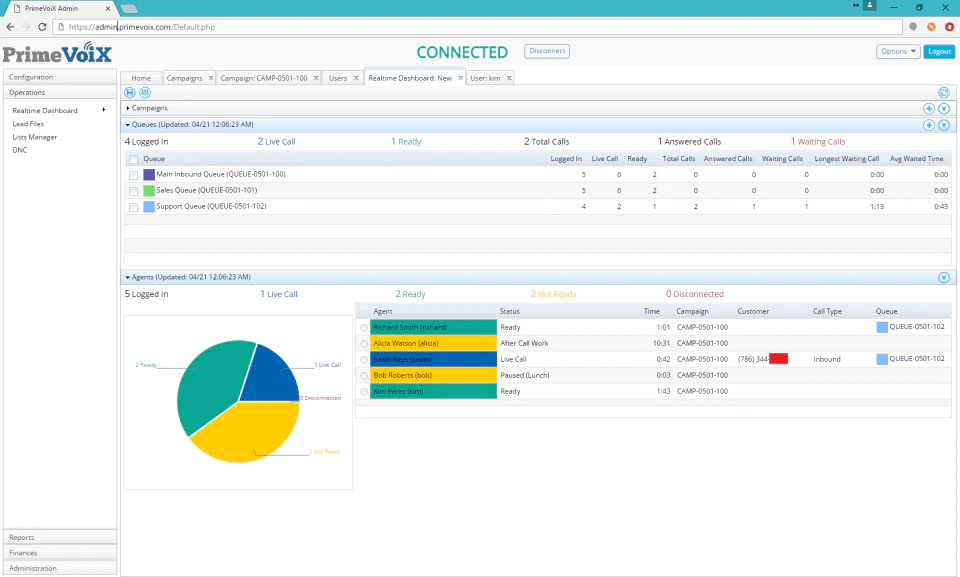
Task: Click the red extension icon in browser toolbar
Action: coord(950,27)
